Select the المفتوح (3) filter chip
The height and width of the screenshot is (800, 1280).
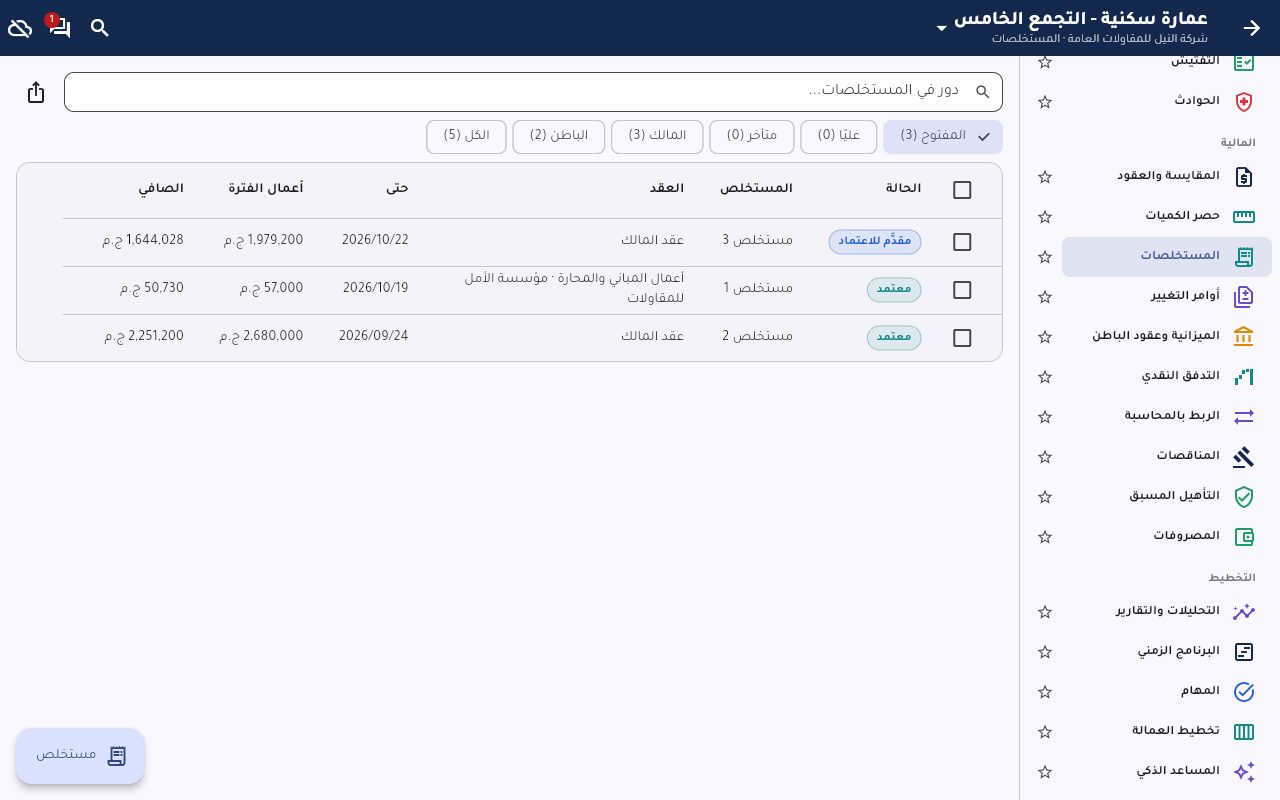[943, 137]
